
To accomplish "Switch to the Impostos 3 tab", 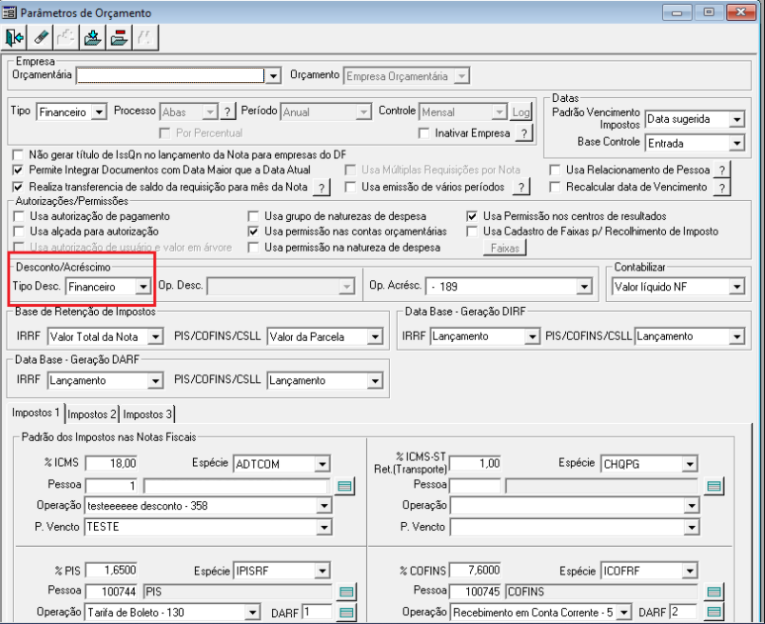I will pos(147,415).
